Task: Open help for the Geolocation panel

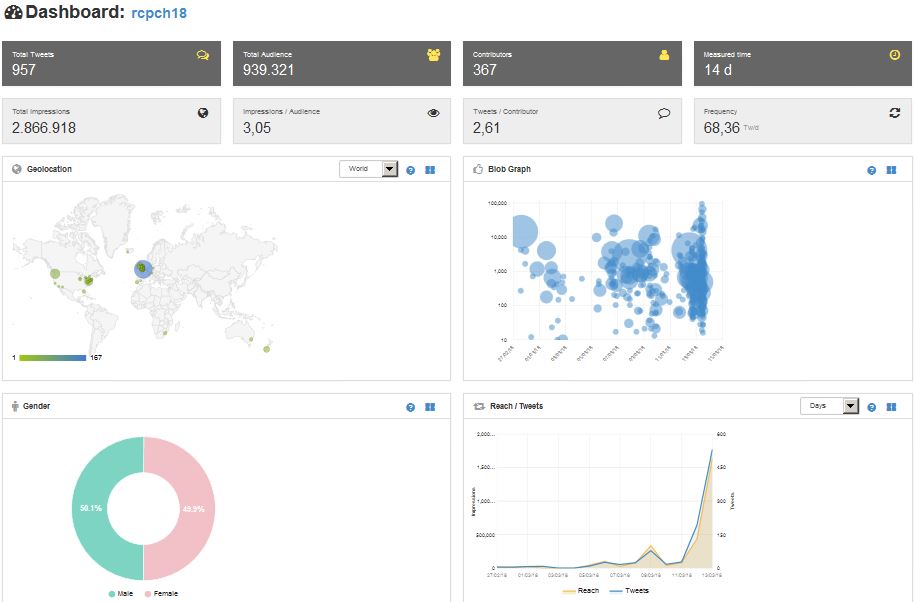Action: coord(410,170)
